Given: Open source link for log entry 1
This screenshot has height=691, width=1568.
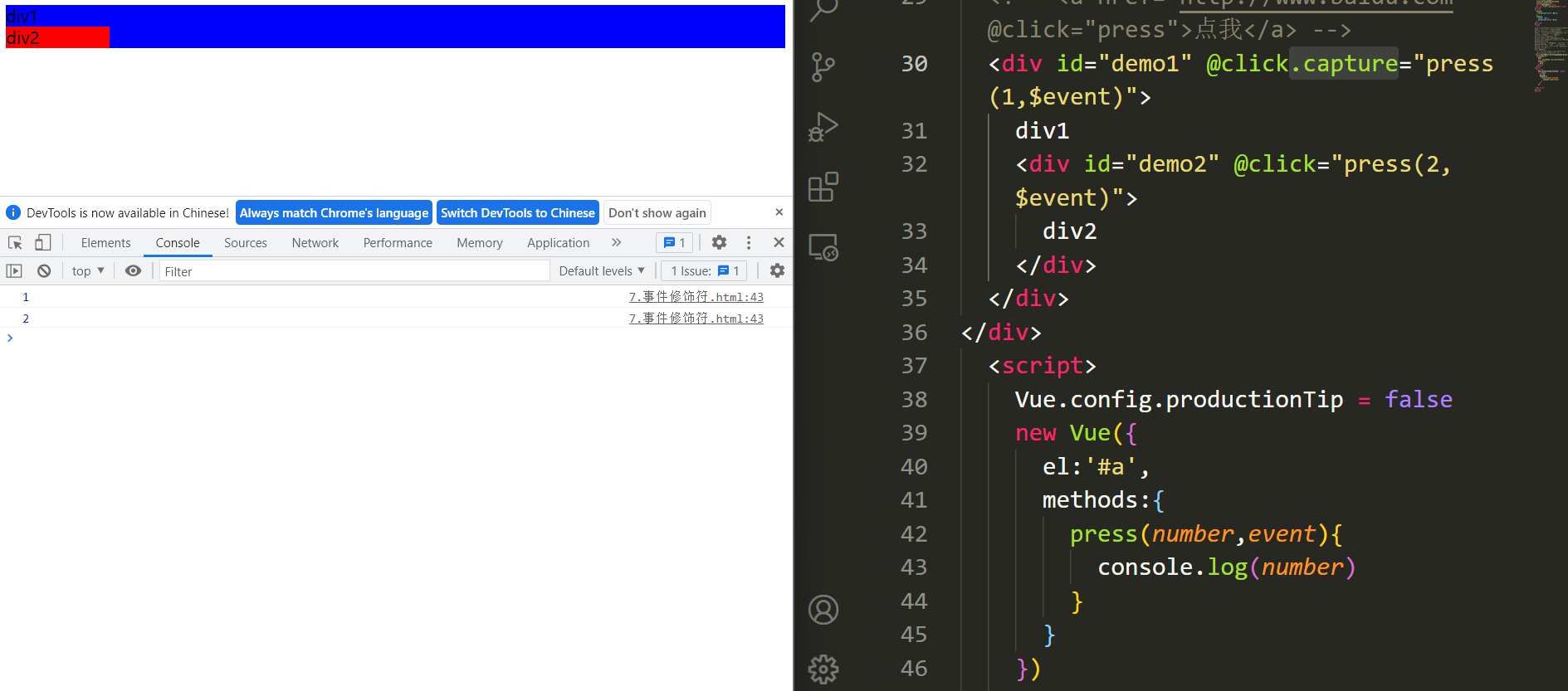Looking at the screenshot, I should (x=696, y=296).
